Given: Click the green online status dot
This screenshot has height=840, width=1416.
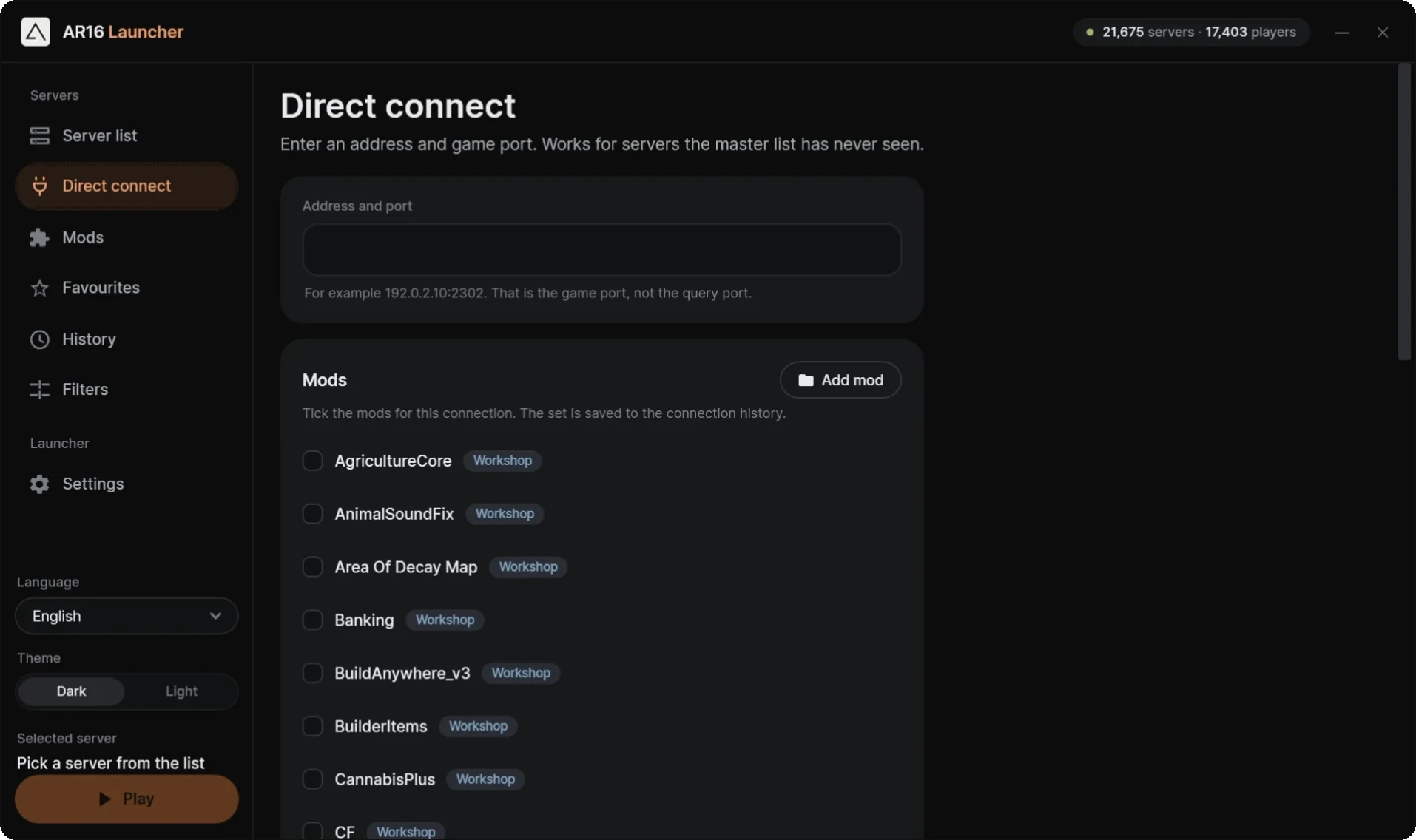Looking at the screenshot, I should coord(1090,32).
